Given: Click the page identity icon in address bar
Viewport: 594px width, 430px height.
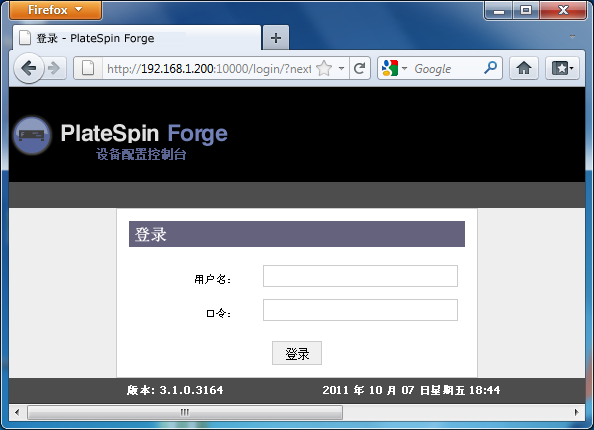Looking at the screenshot, I should 88,69.
